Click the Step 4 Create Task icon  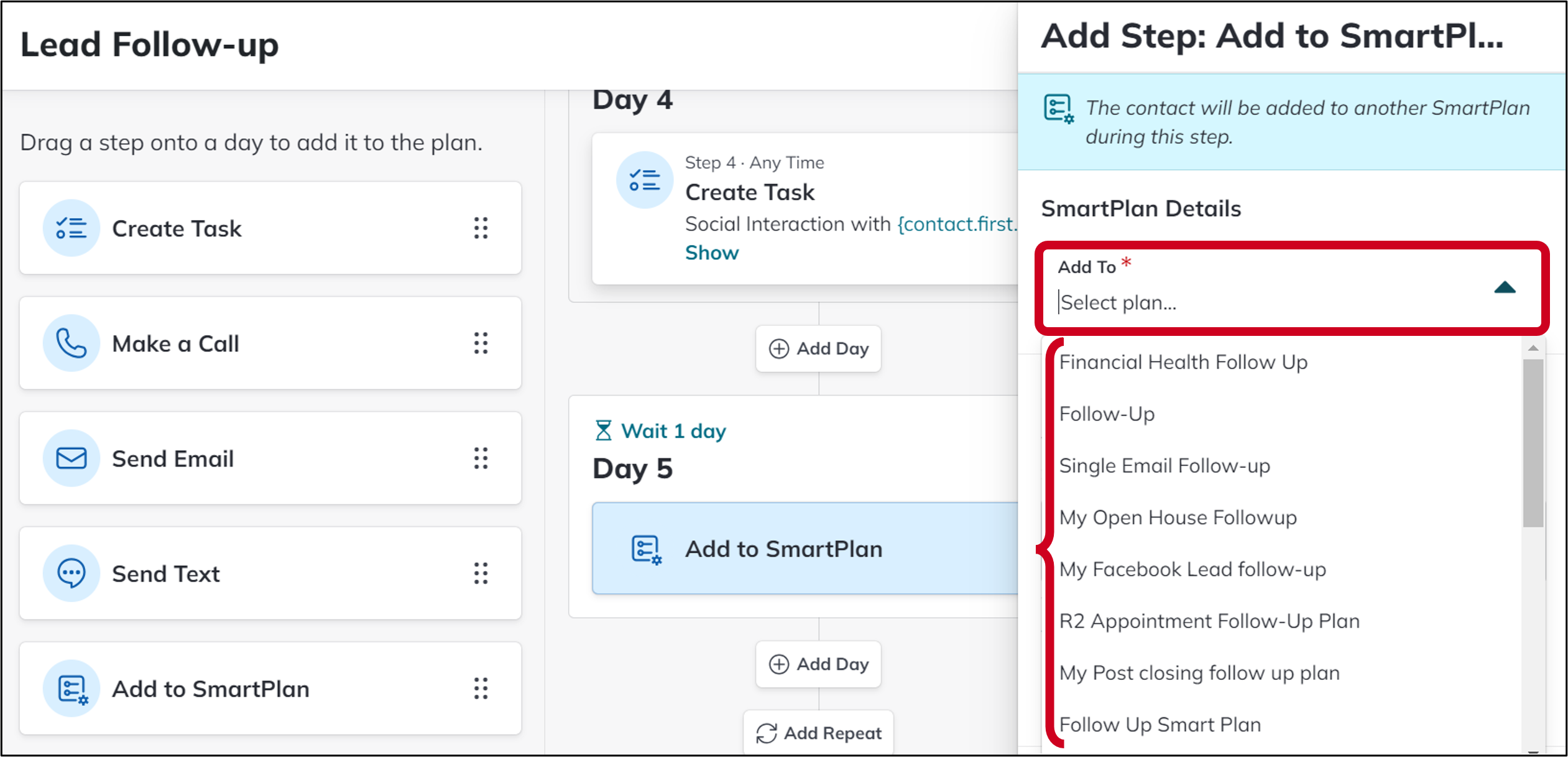[x=644, y=180]
